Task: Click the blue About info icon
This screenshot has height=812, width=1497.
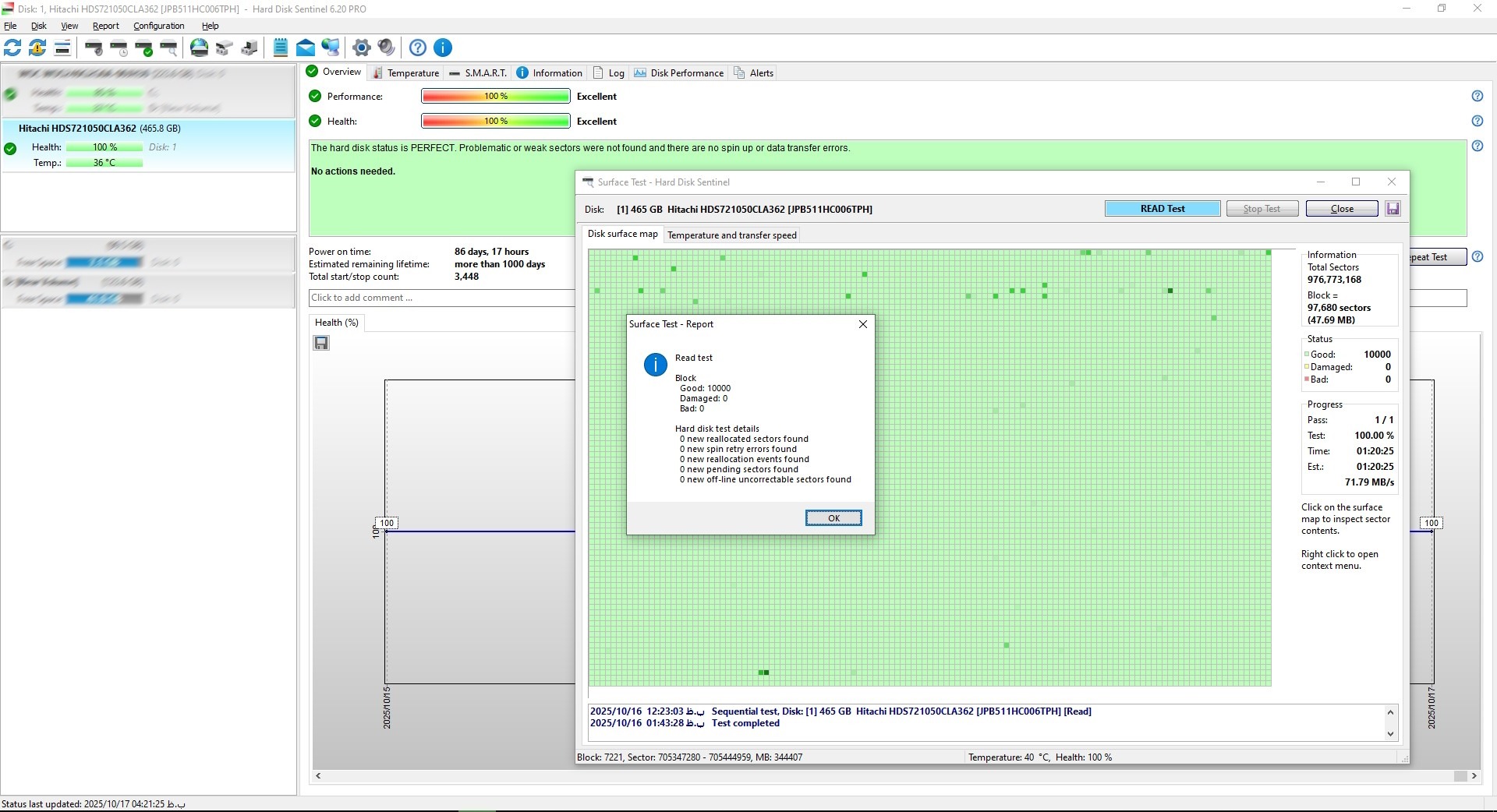Action: (x=442, y=48)
